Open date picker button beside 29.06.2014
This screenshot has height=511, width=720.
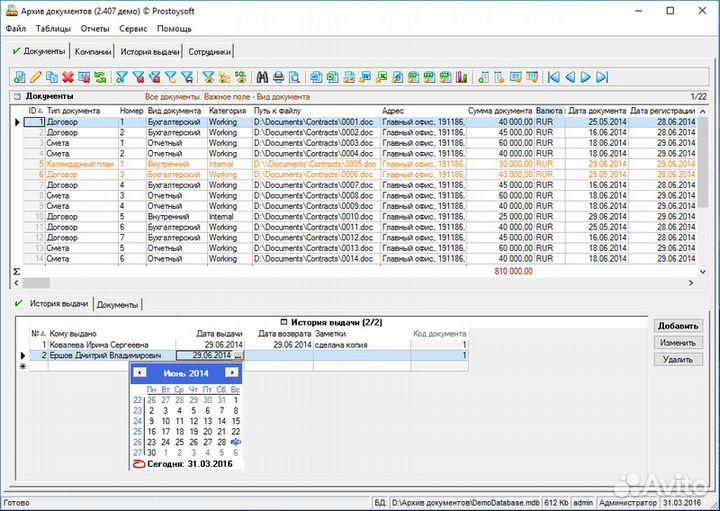coord(238,355)
